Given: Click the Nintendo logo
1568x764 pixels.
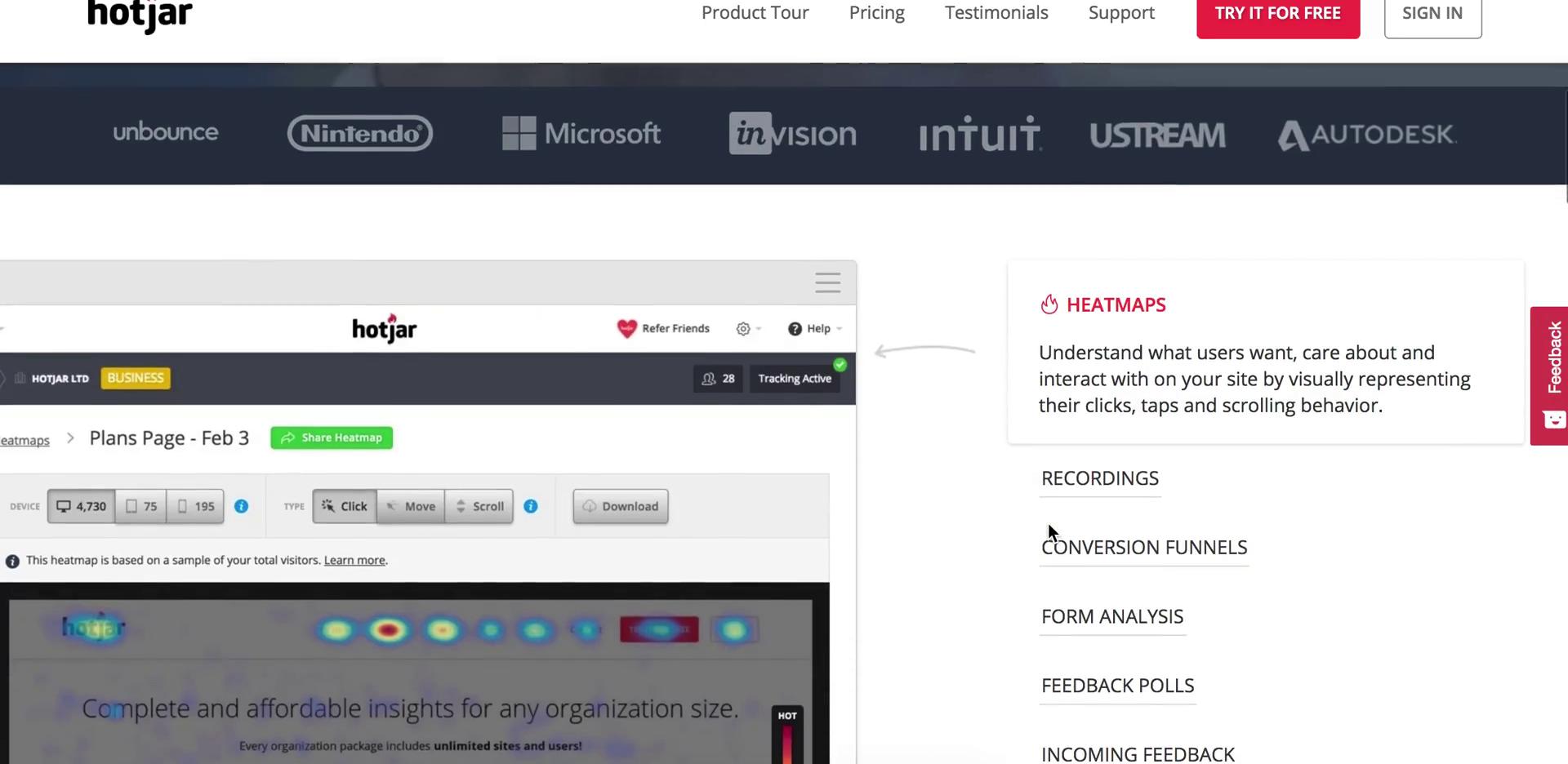Looking at the screenshot, I should click(x=360, y=133).
